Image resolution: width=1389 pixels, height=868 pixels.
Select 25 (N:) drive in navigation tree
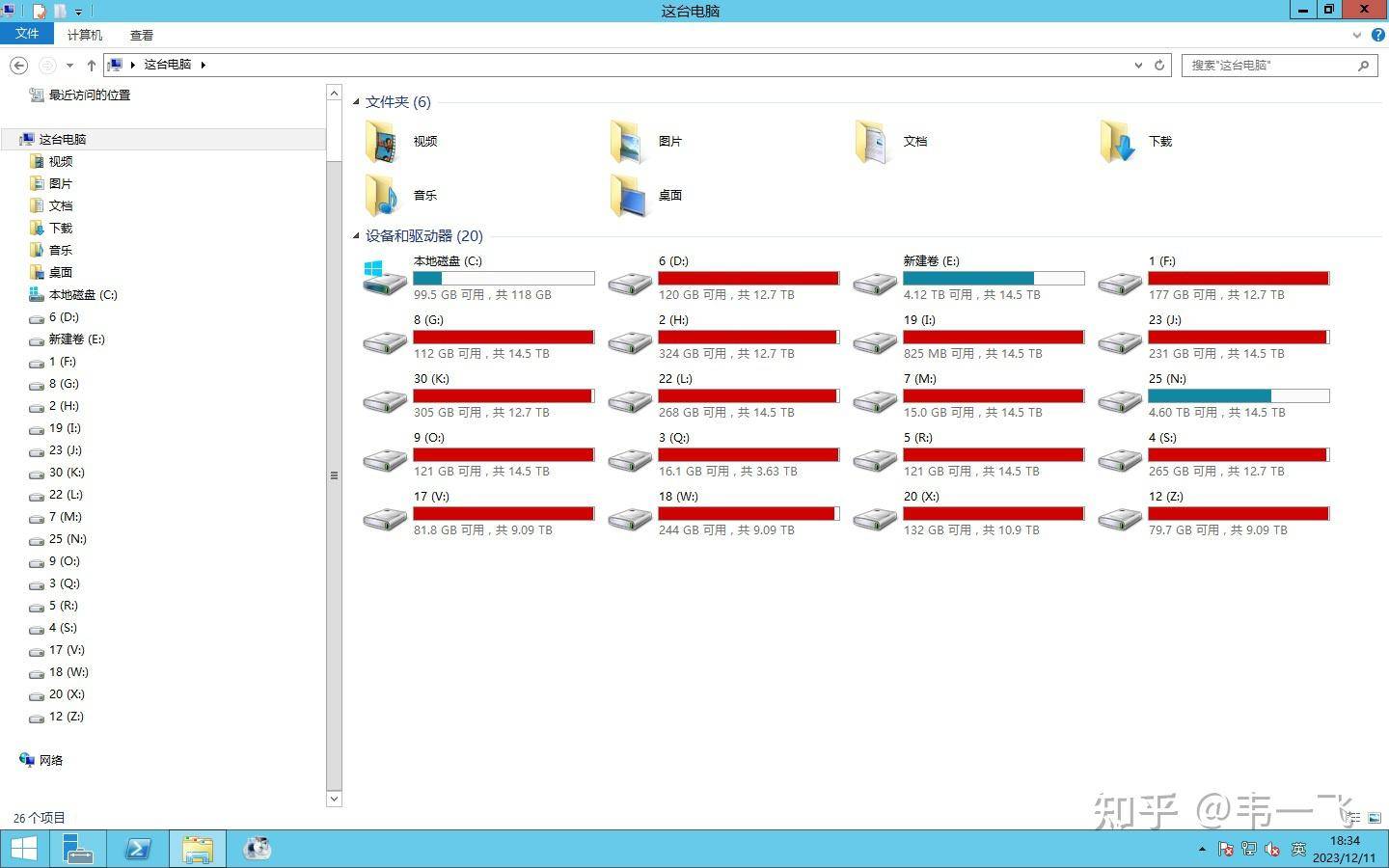pyautogui.click(x=68, y=539)
